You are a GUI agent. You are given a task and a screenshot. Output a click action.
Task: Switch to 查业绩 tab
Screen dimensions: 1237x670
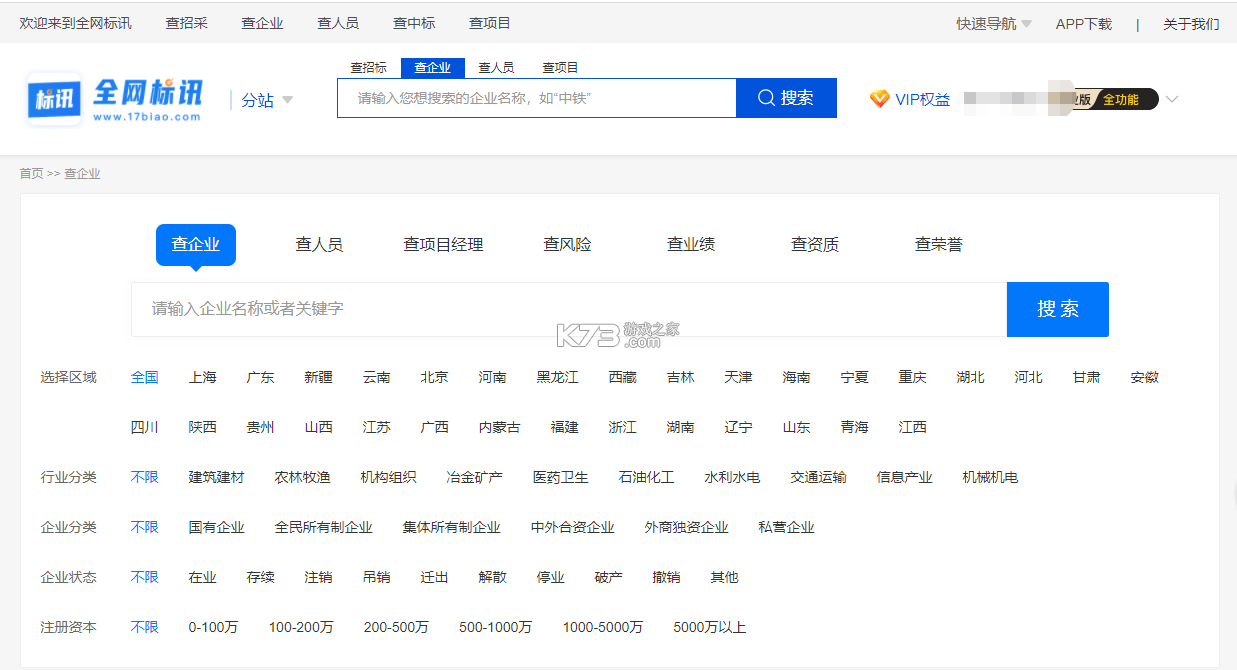click(691, 244)
